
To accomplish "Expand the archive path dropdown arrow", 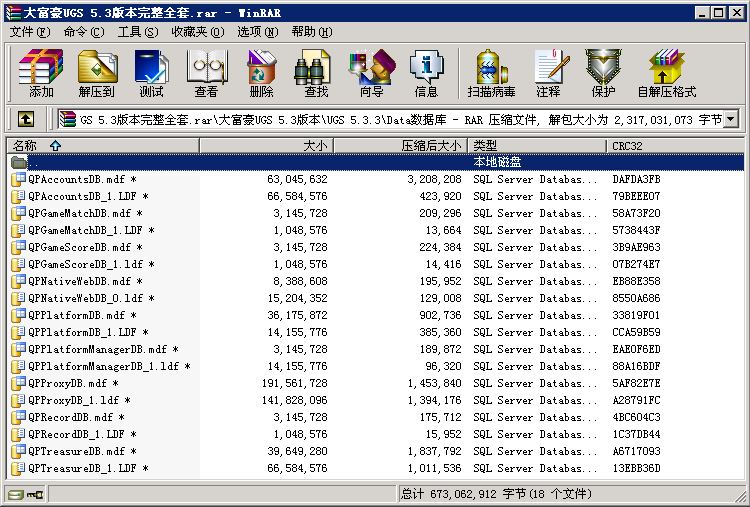I will pyautogui.click(x=730, y=119).
